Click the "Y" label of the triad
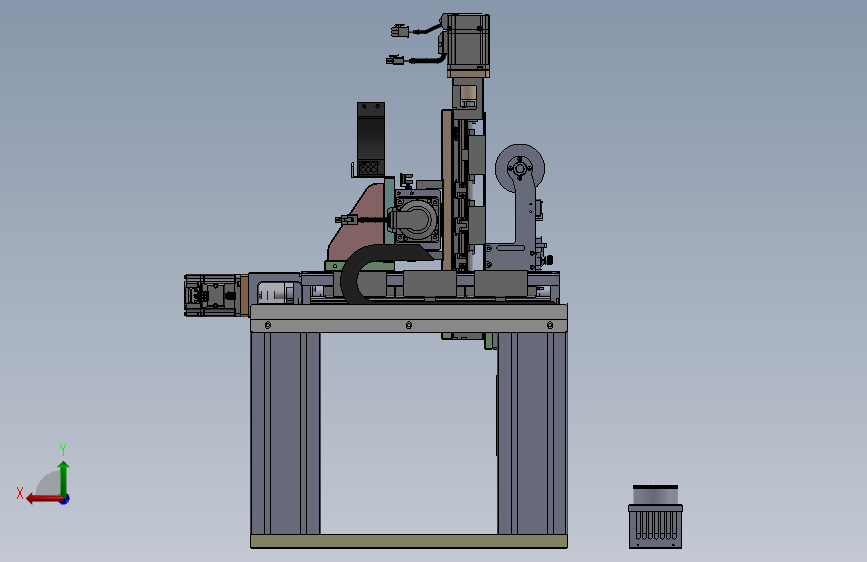The height and width of the screenshot is (562, 867). tap(63, 449)
